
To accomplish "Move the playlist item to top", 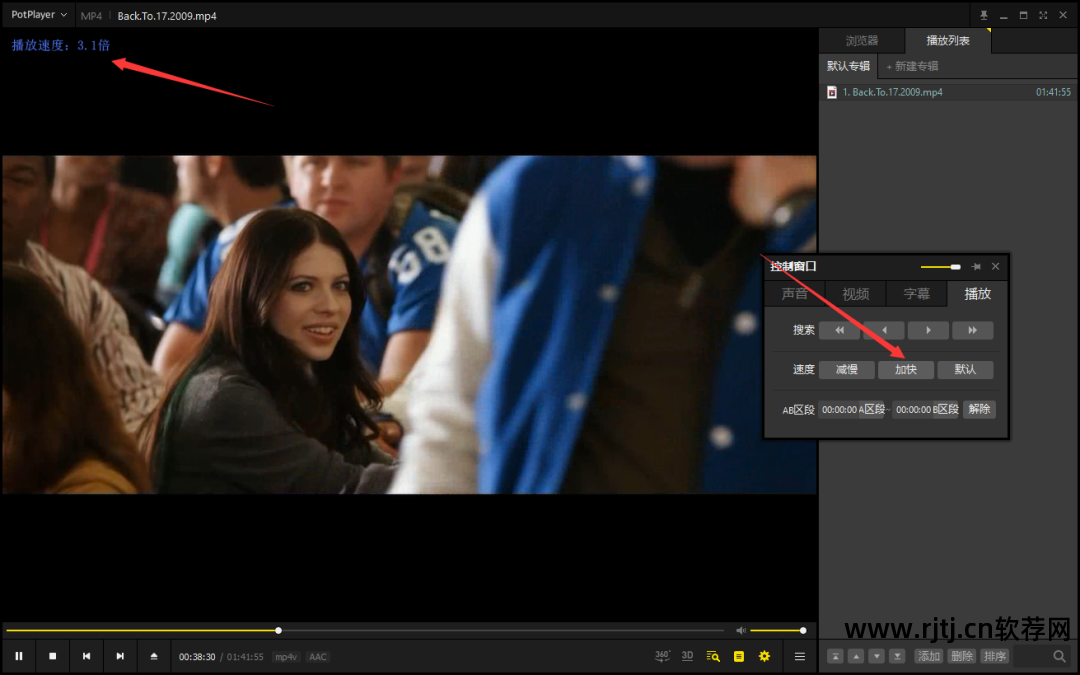I will click(x=835, y=656).
